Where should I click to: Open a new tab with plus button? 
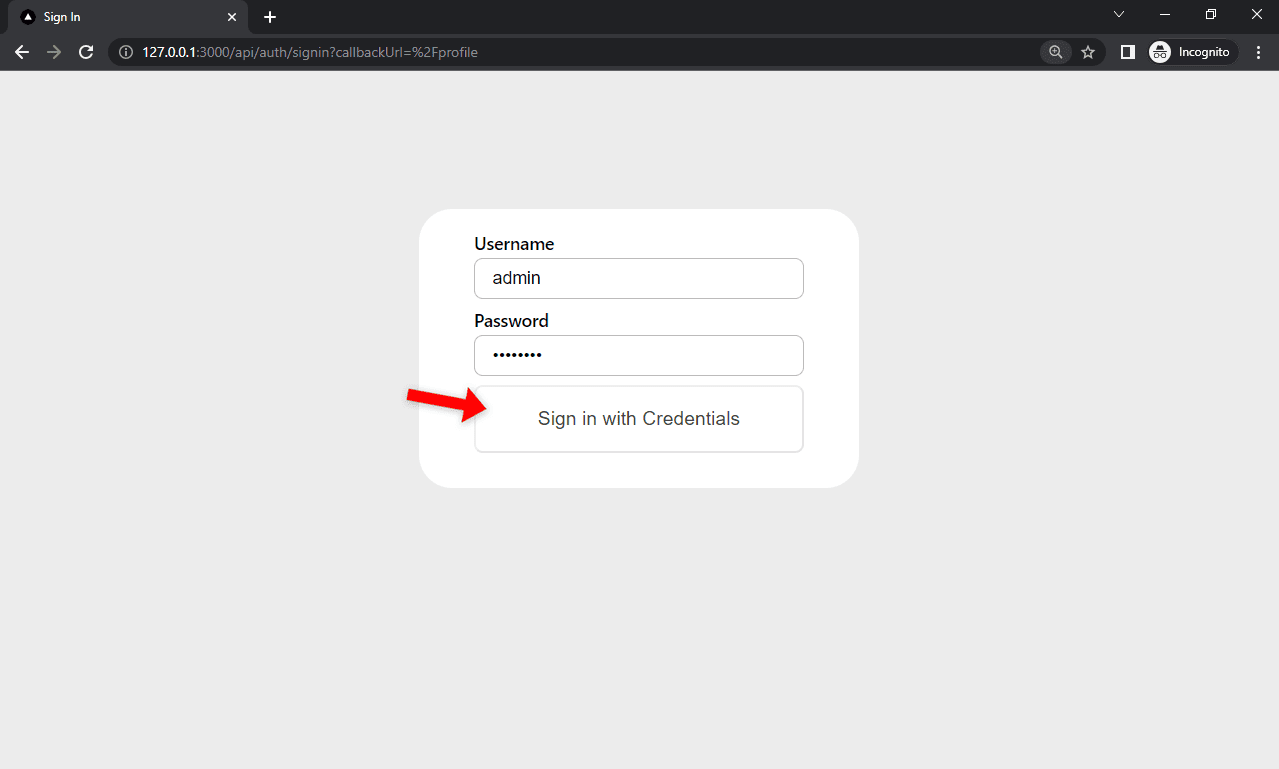[x=270, y=17]
